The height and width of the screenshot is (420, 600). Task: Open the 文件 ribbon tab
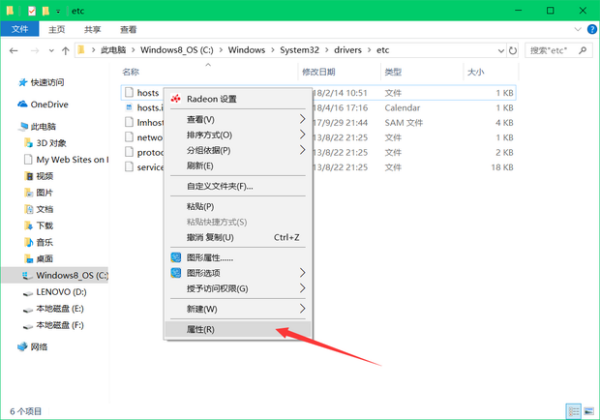19,30
